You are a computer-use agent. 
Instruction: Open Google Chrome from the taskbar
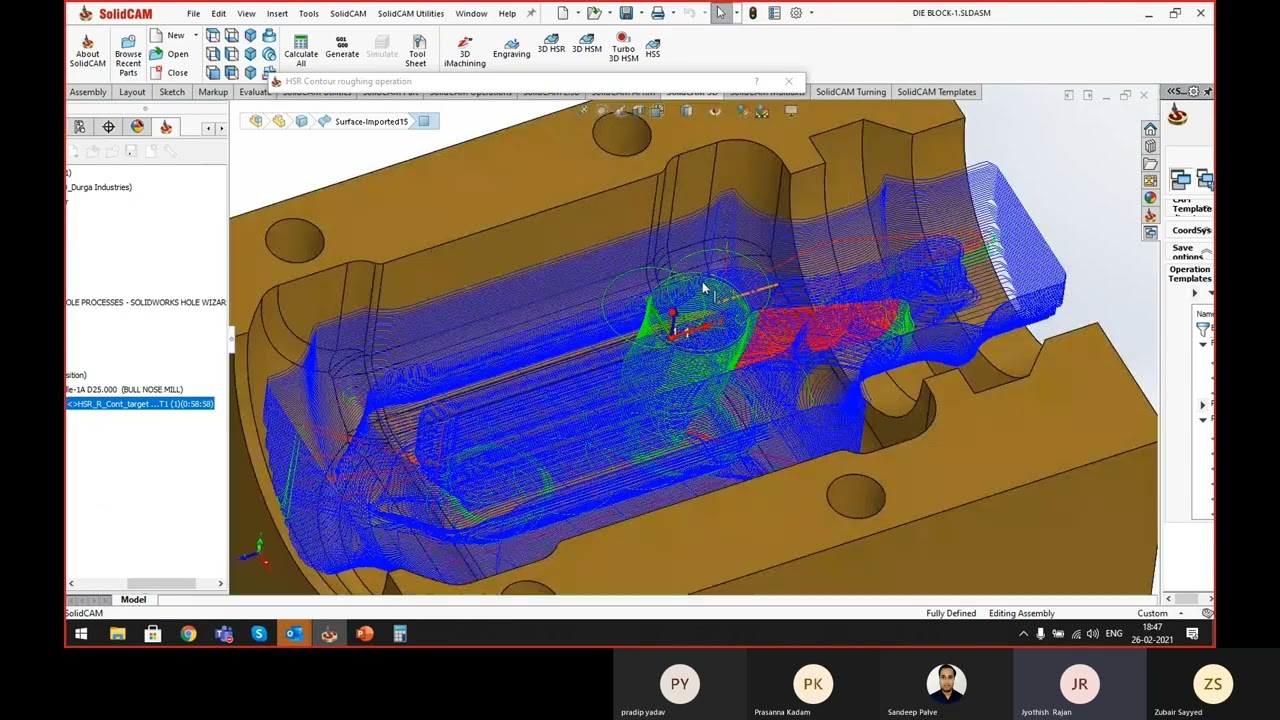[x=188, y=634]
